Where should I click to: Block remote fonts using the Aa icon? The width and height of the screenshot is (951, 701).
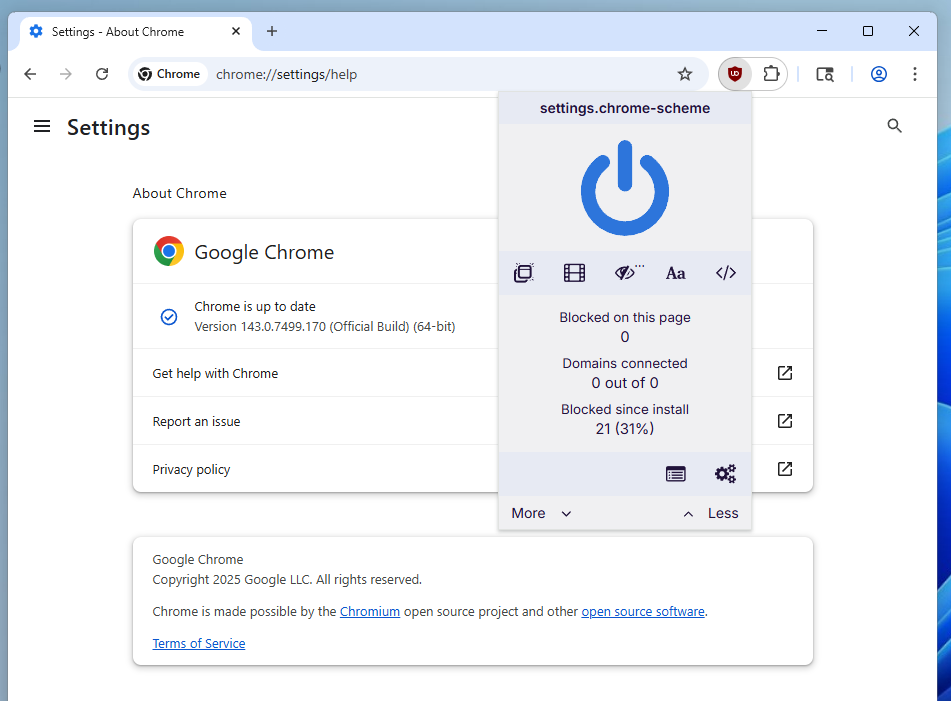(x=675, y=272)
